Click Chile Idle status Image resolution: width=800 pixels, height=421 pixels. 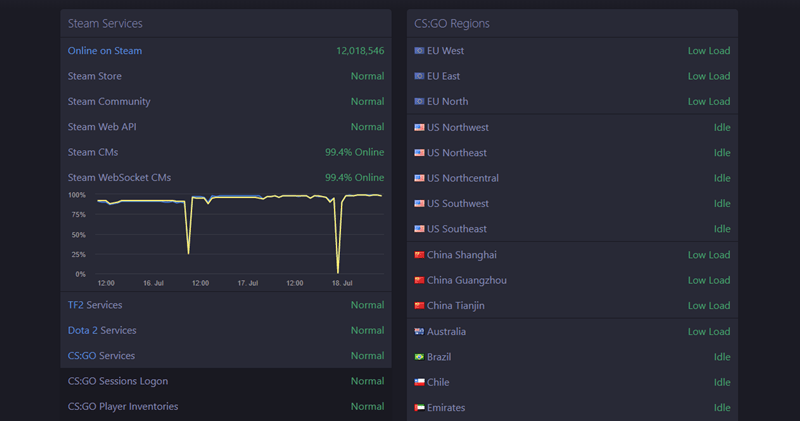[x=722, y=382]
